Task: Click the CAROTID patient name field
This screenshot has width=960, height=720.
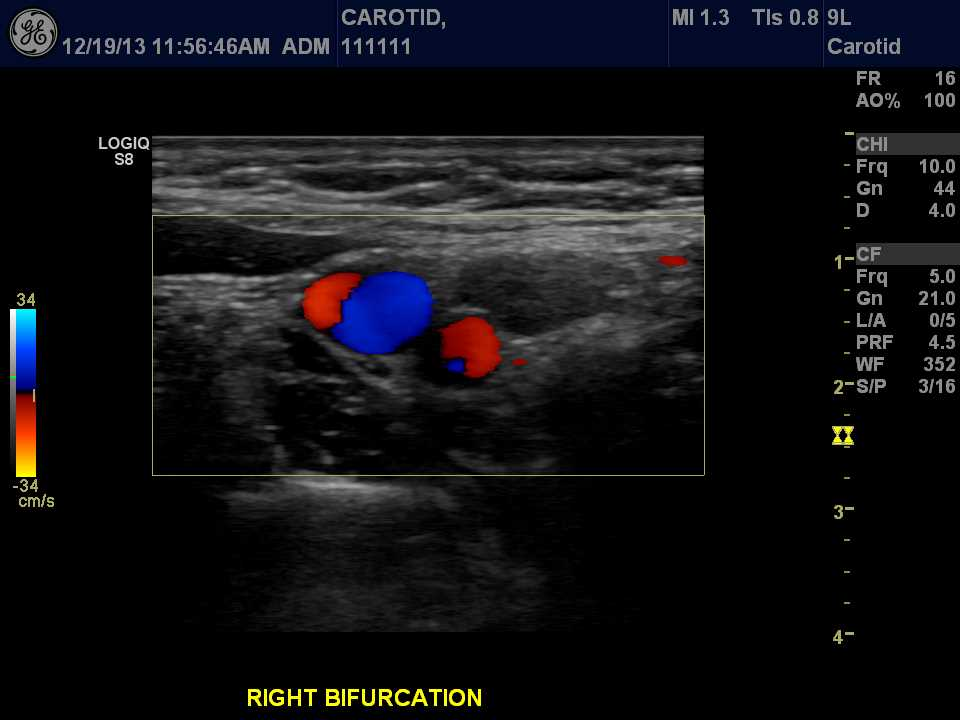Action: click(393, 17)
